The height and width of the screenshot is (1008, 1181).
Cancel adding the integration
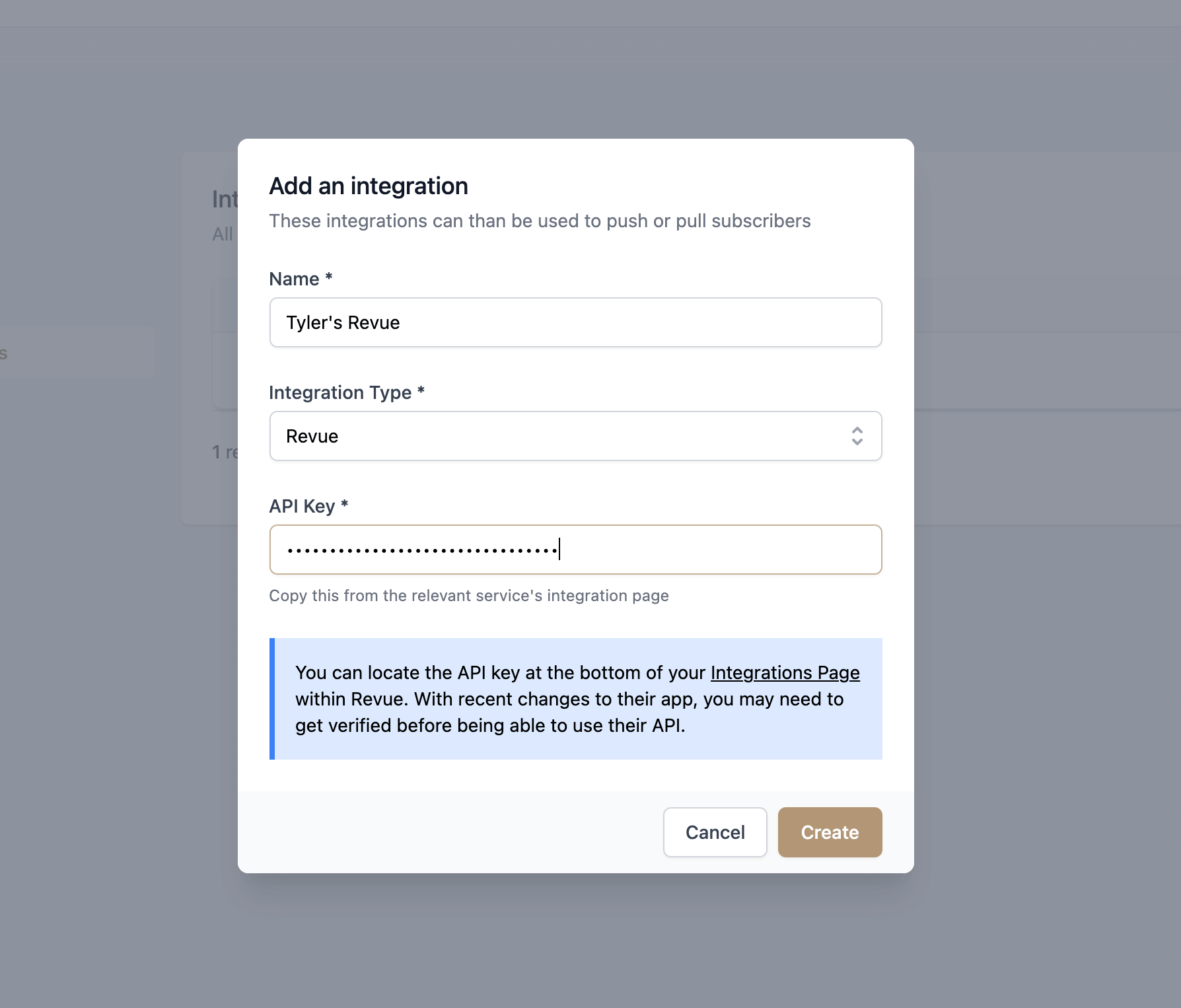pyautogui.click(x=715, y=832)
